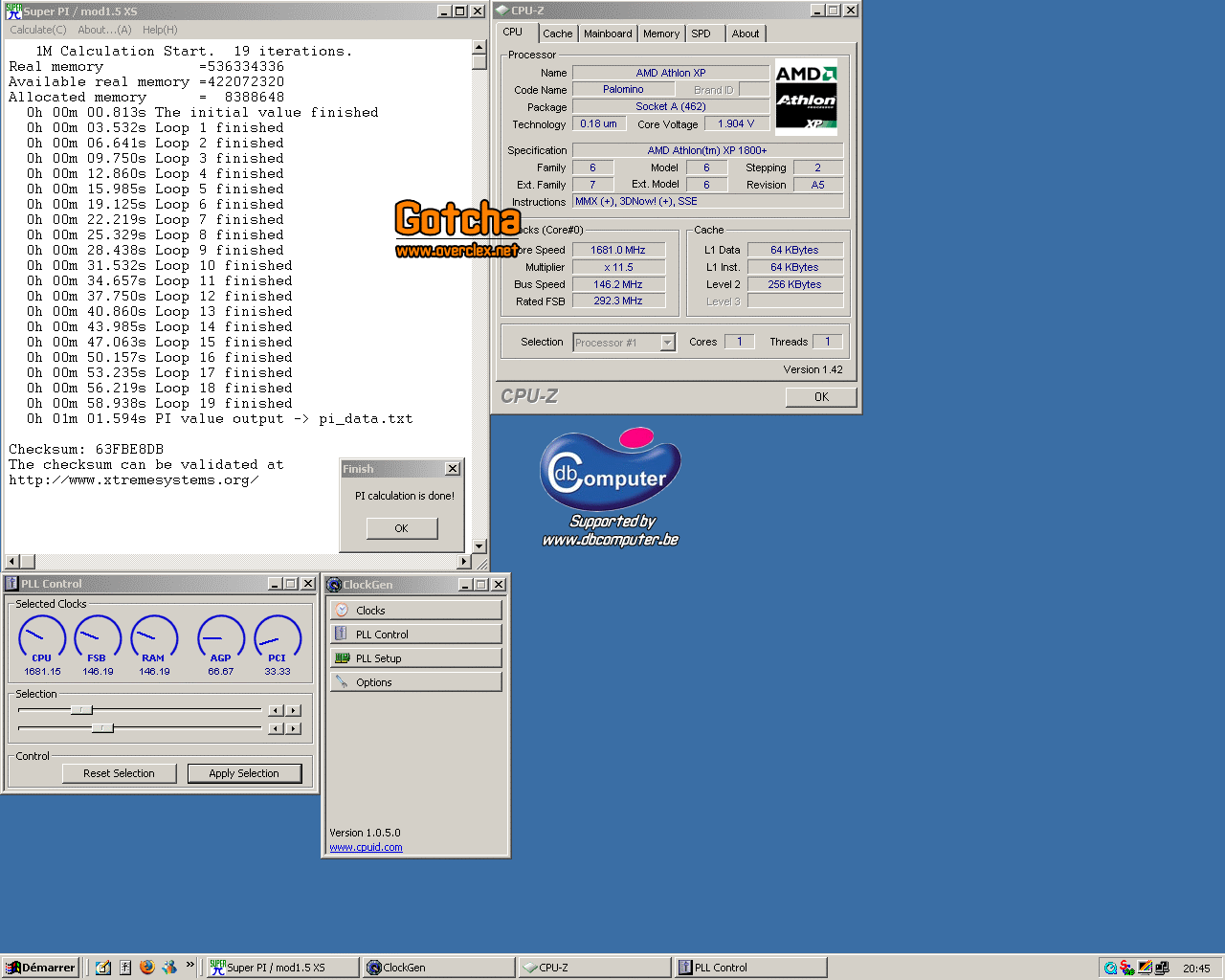Click the PLL Control icon in ClockGen

click(342, 634)
